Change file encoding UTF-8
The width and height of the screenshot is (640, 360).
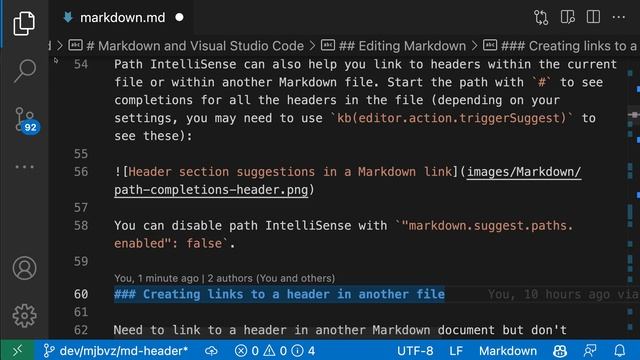(415, 351)
